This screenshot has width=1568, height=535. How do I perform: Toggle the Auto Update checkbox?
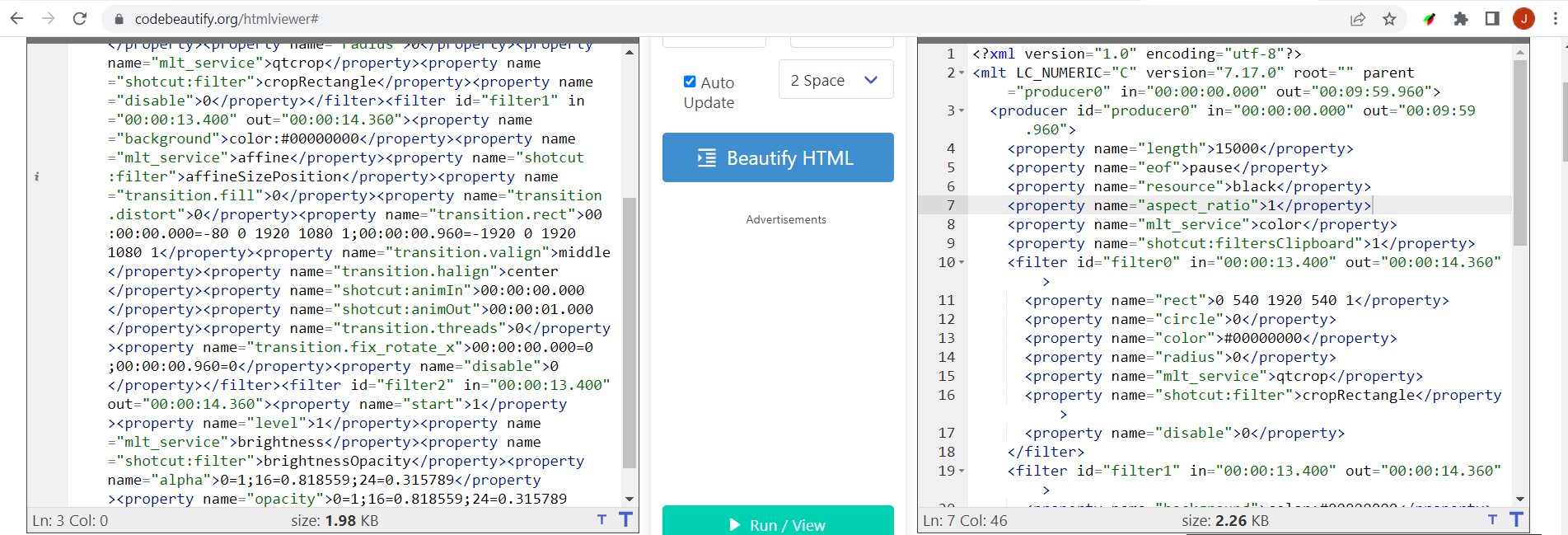point(690,82)
